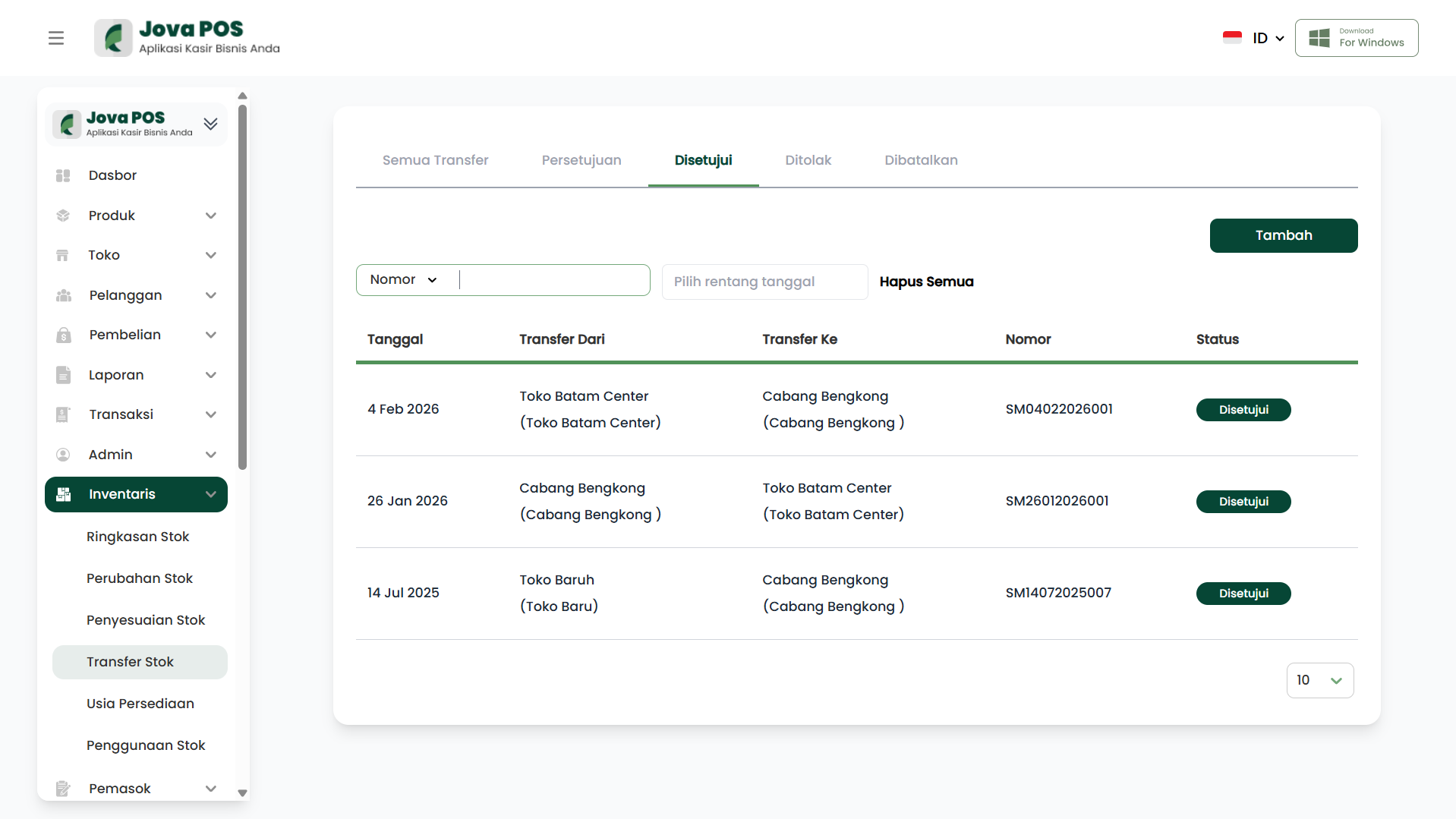Click the Admin user icon
Screen dimensions: 1456x819
tap(63, 455)
